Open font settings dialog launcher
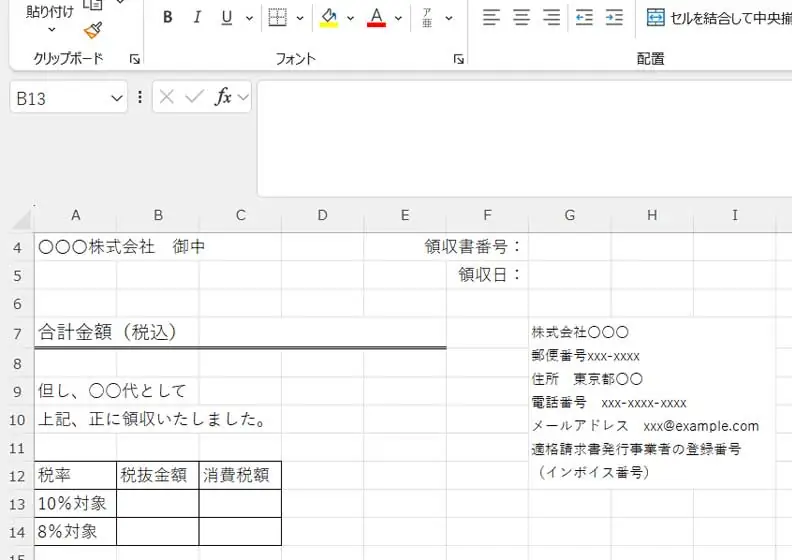 pos(458,60)
